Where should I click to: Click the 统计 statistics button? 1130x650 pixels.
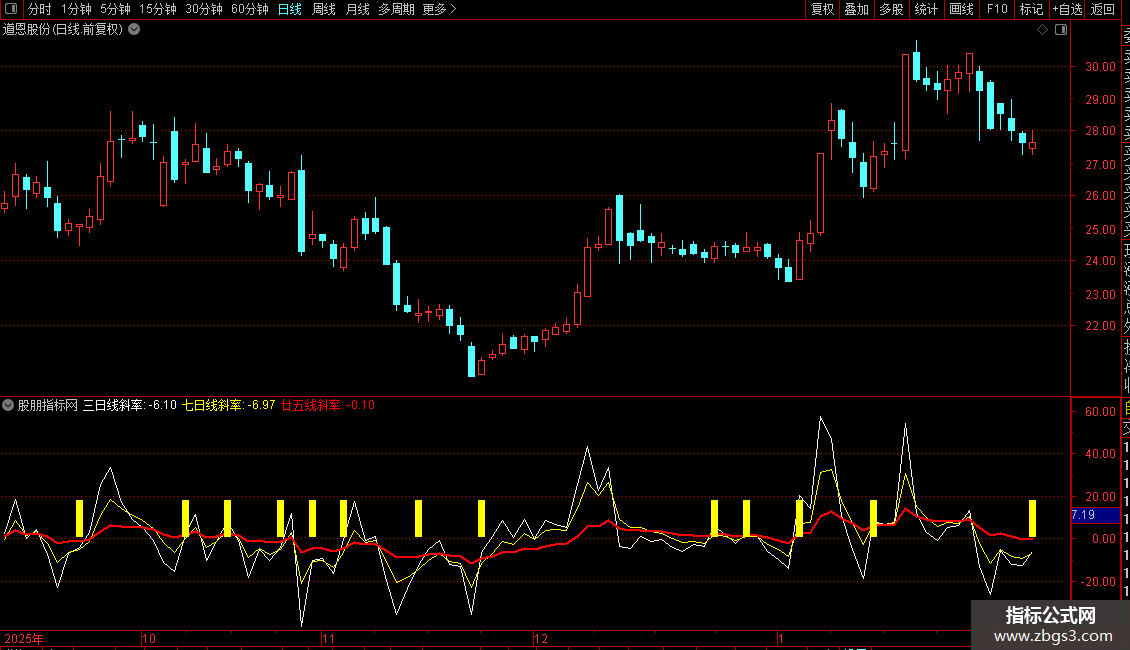pos(926,9)
